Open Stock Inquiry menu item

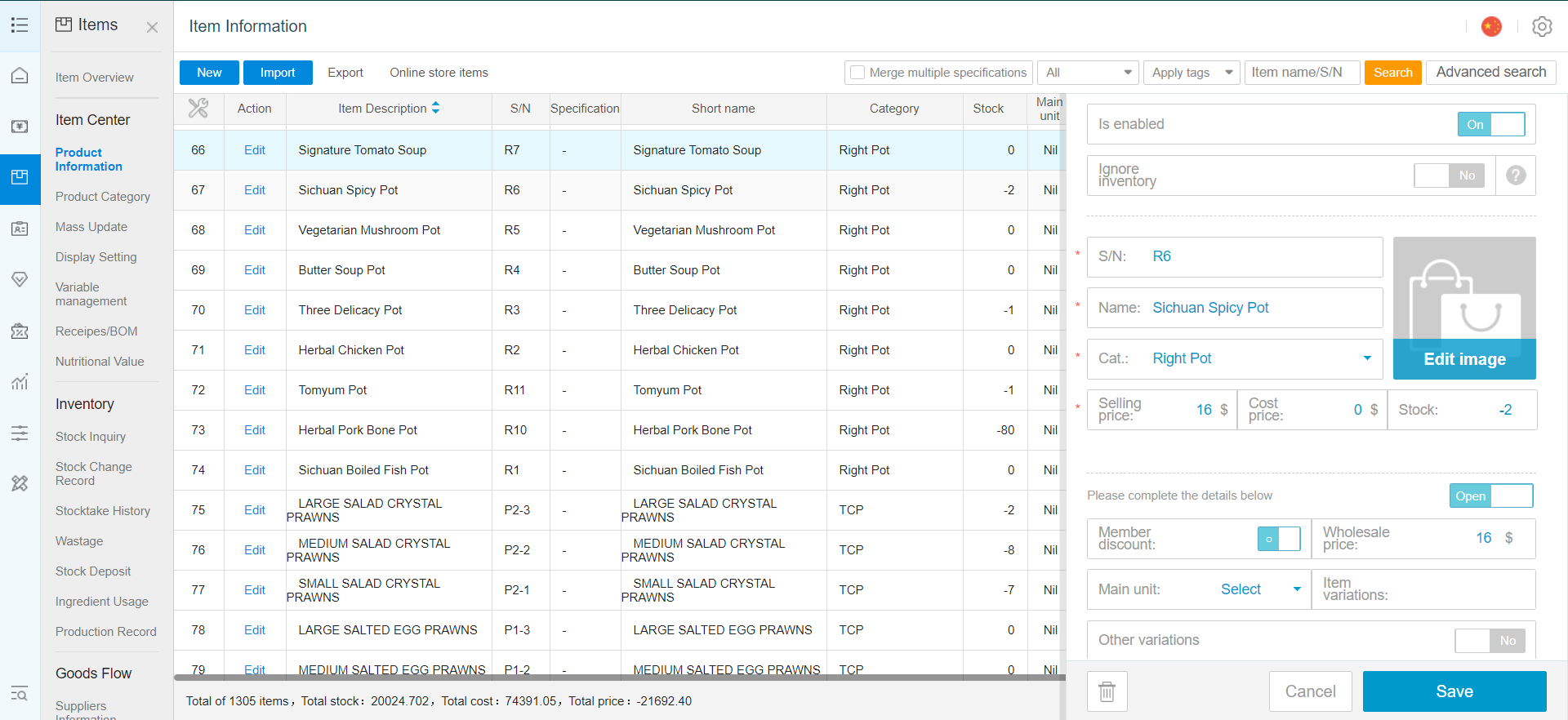tap(91, 437)
